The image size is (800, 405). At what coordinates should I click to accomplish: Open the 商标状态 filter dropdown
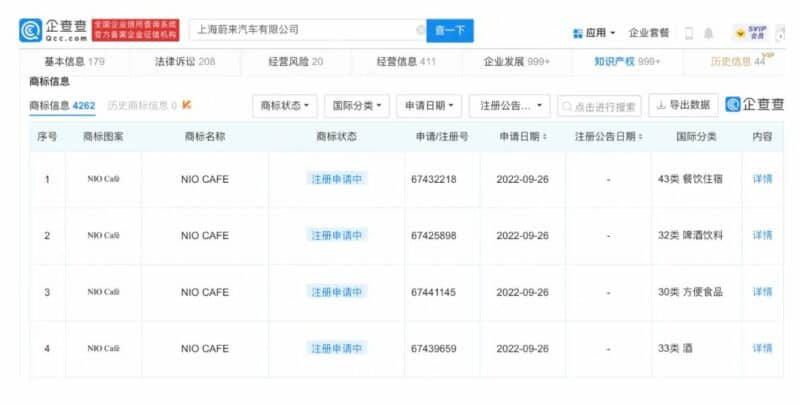(x=285, y=106)
